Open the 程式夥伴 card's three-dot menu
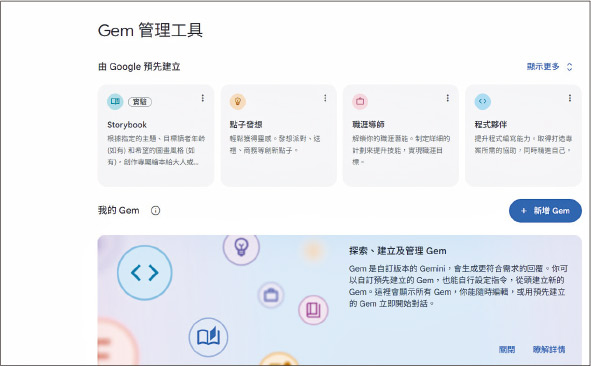 (x=570, y=98)
